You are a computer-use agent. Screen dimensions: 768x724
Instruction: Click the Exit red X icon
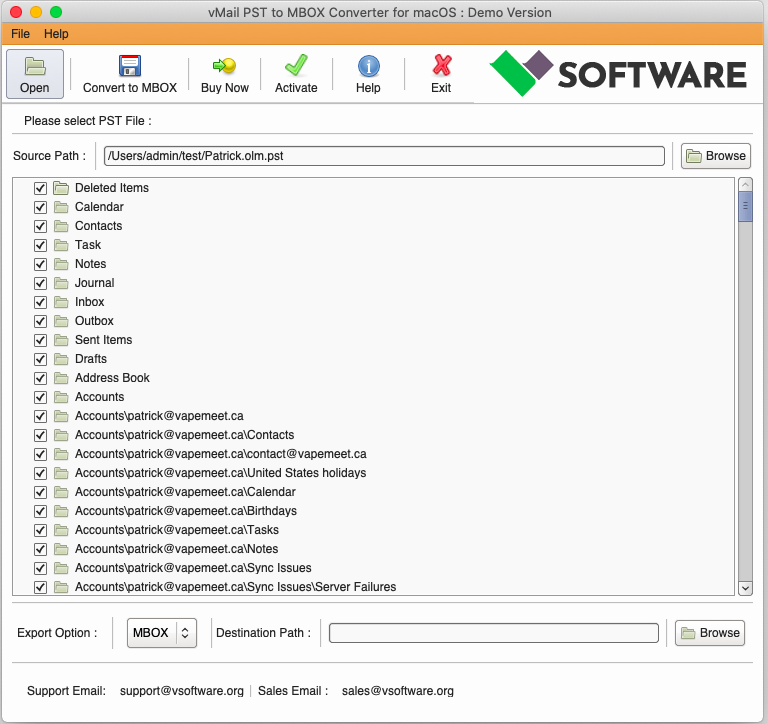[x=441, y=66]
